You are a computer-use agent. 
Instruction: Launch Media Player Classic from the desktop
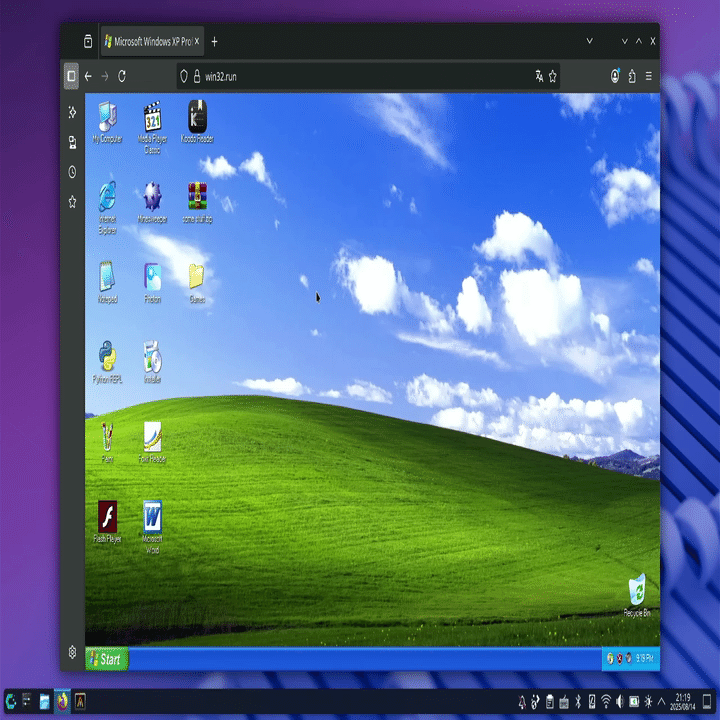152,127
